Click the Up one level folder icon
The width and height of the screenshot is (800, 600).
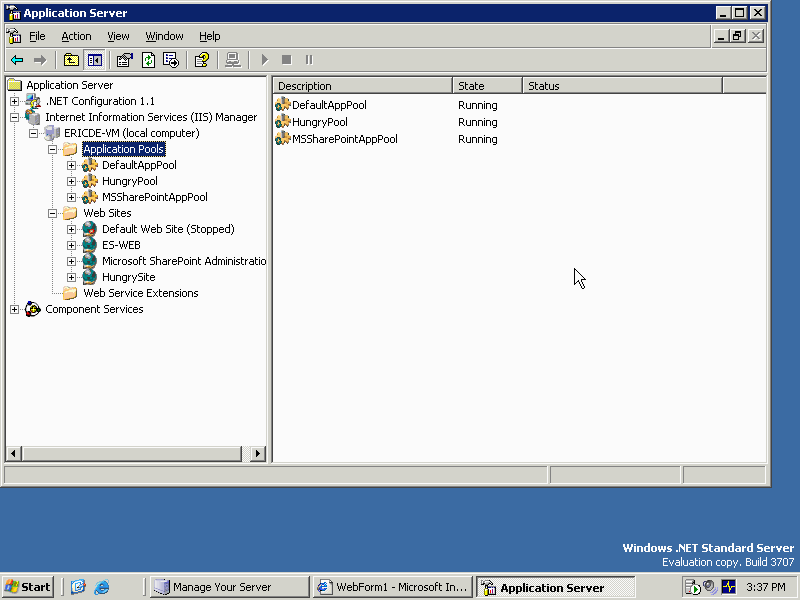coord(71,60)
